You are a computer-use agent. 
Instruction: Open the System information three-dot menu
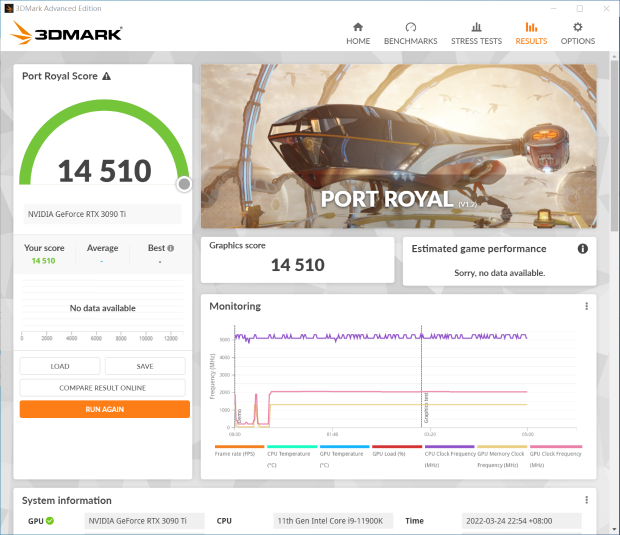coord(586,500)
